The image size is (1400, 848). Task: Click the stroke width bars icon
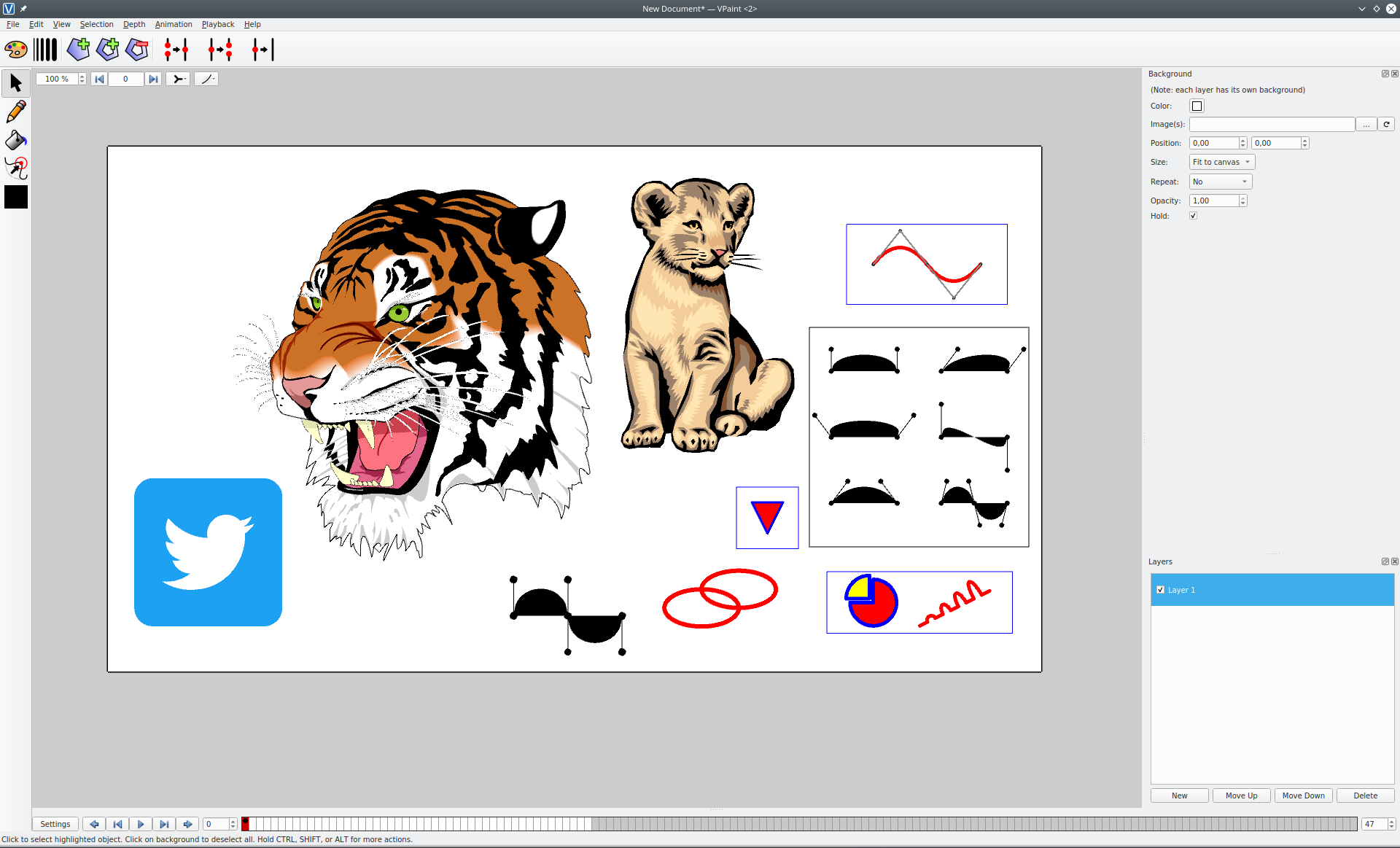[x=45, y=50]
